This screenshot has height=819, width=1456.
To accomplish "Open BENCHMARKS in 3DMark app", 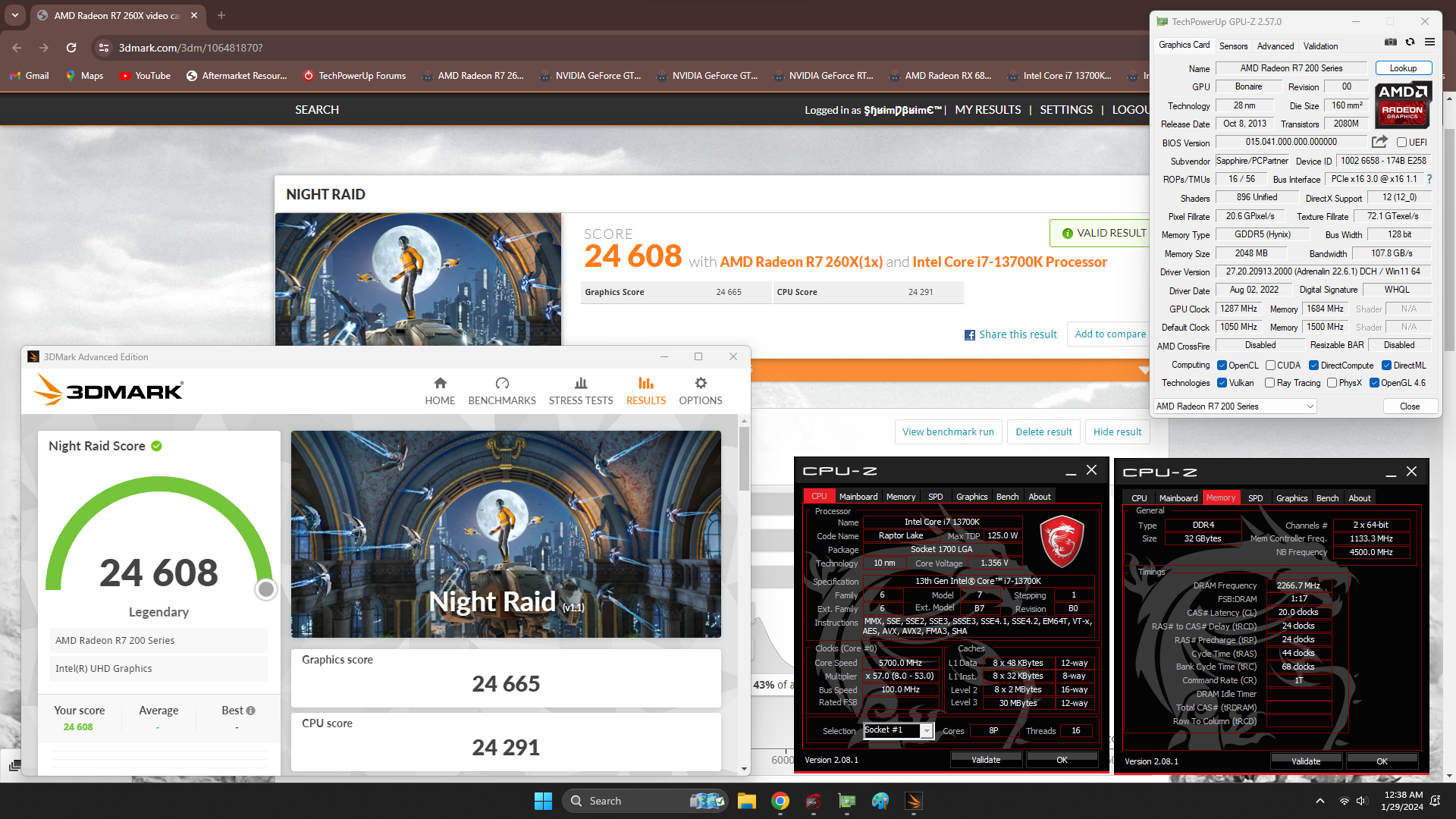I will (502, 391).
